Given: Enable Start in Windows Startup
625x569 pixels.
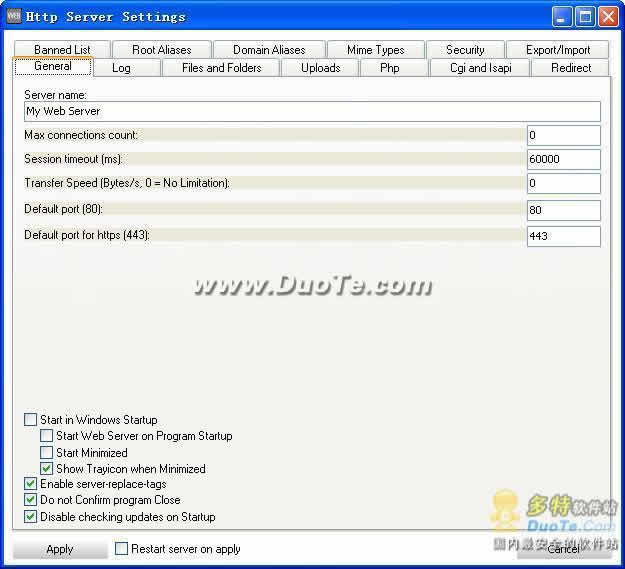Looking at the screenshot, I should [30, 420].
